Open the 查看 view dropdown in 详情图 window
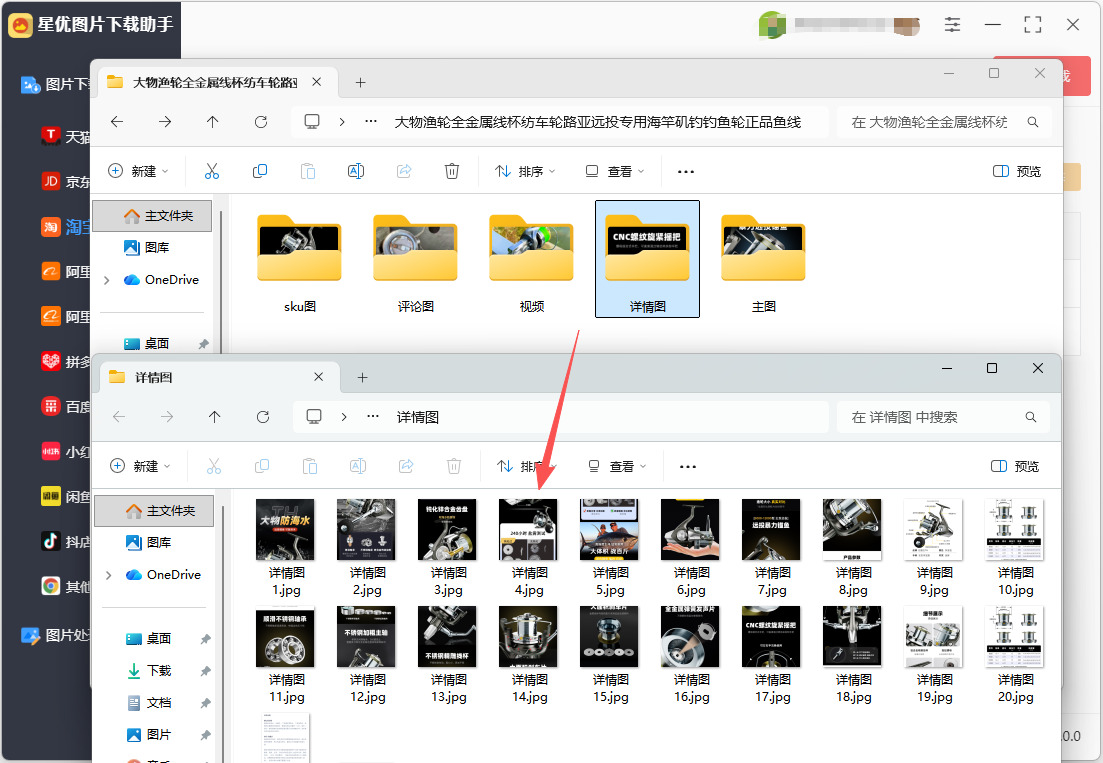The image size is (1103, 763). click(616, 466)
